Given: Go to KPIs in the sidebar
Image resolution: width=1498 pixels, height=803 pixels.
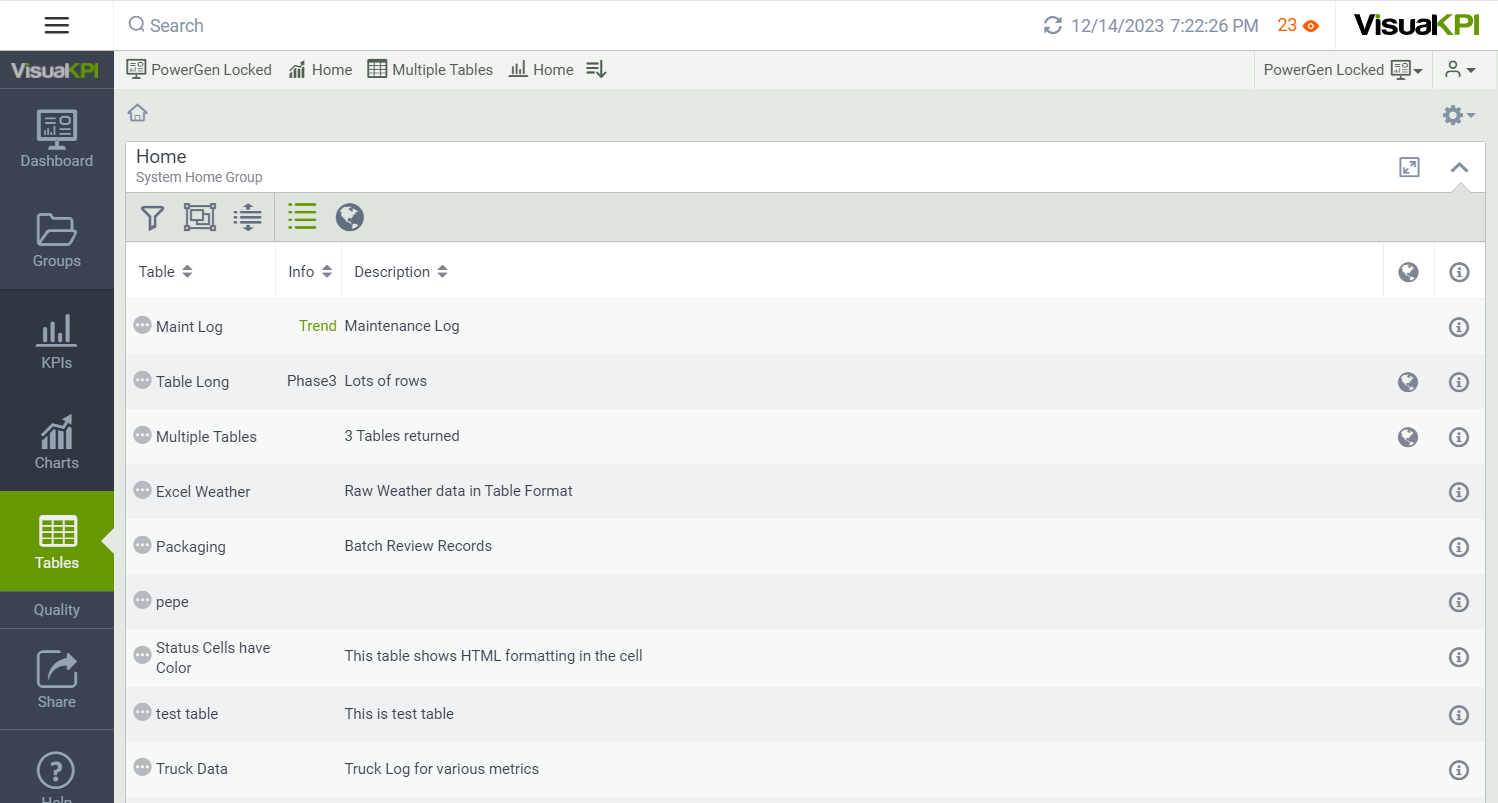Looking at the screenshot, I should [x=57, y=341].
